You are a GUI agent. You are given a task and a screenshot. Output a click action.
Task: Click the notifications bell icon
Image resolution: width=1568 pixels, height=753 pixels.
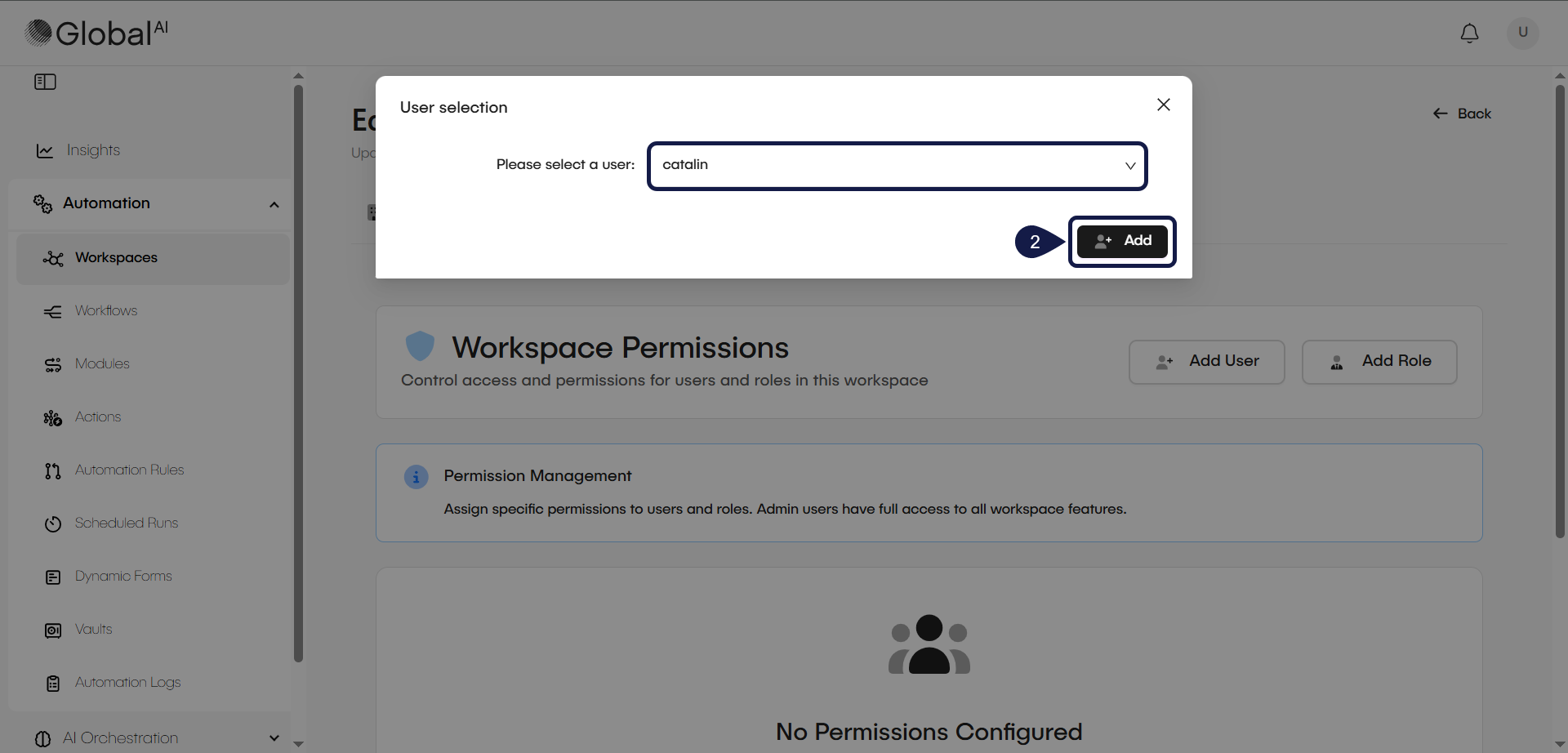coord(1470,33)
